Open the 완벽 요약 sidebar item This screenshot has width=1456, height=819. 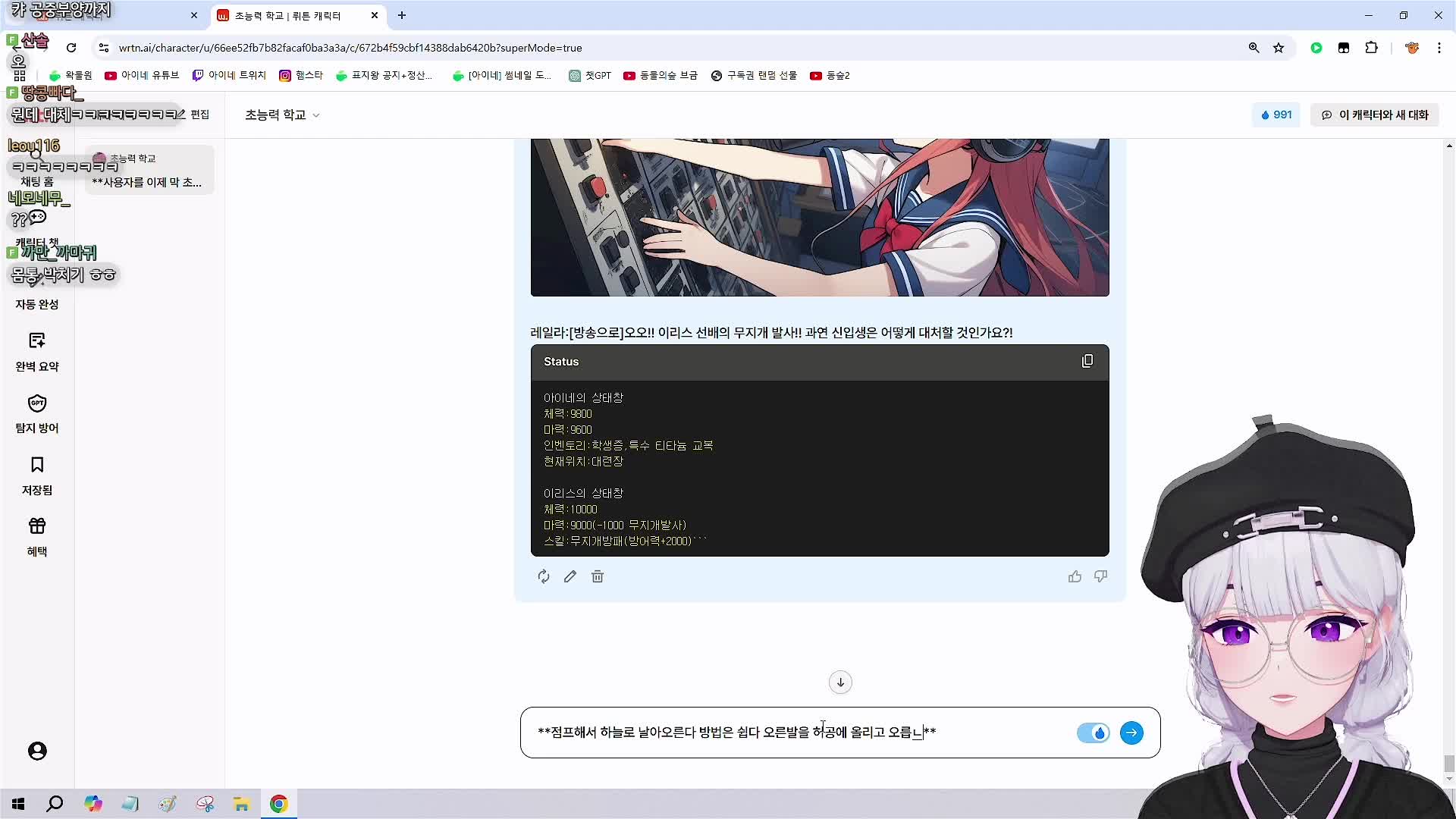tap(37, 351)
